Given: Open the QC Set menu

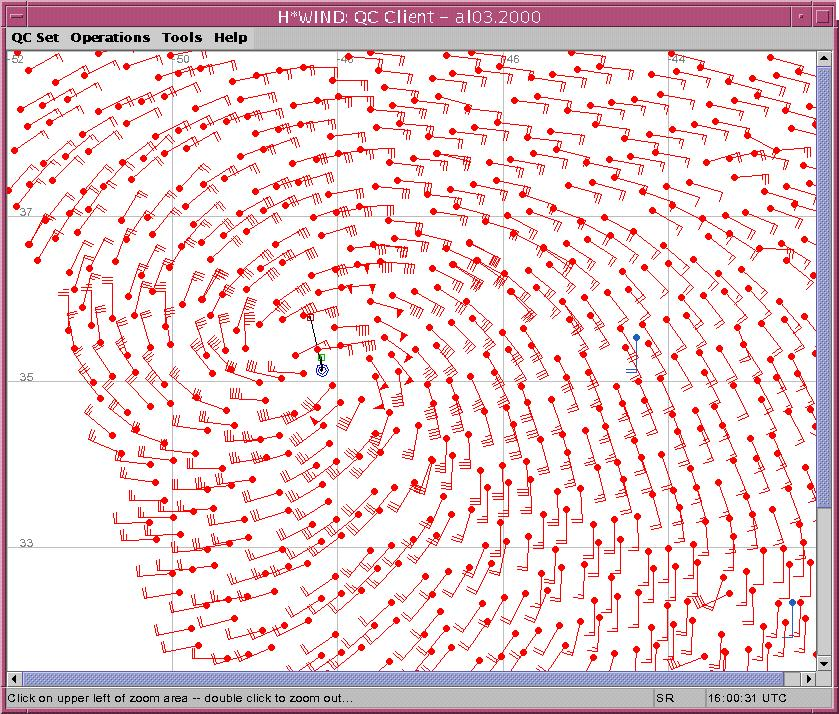Looking at the screenshot, I should (x=35, y=38).
